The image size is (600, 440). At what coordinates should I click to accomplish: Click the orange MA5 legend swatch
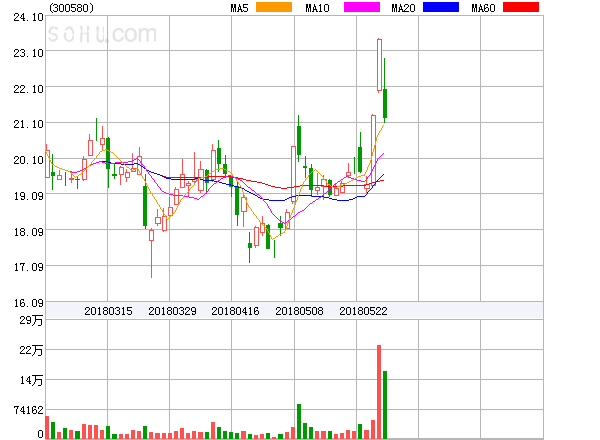(272, 8)
